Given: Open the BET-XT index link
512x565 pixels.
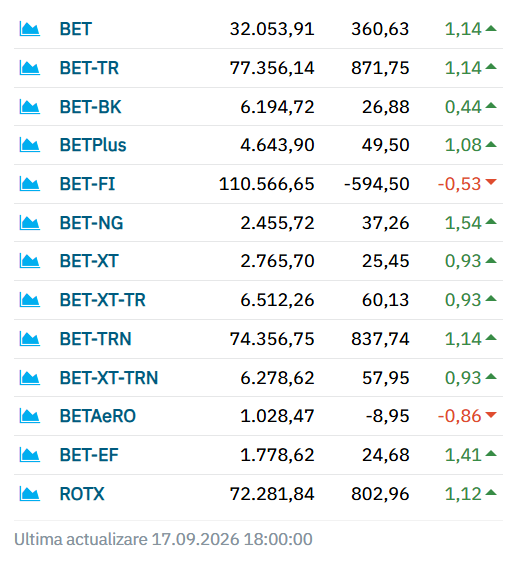Looking at the screenshot, I should (x=89, y=261).
